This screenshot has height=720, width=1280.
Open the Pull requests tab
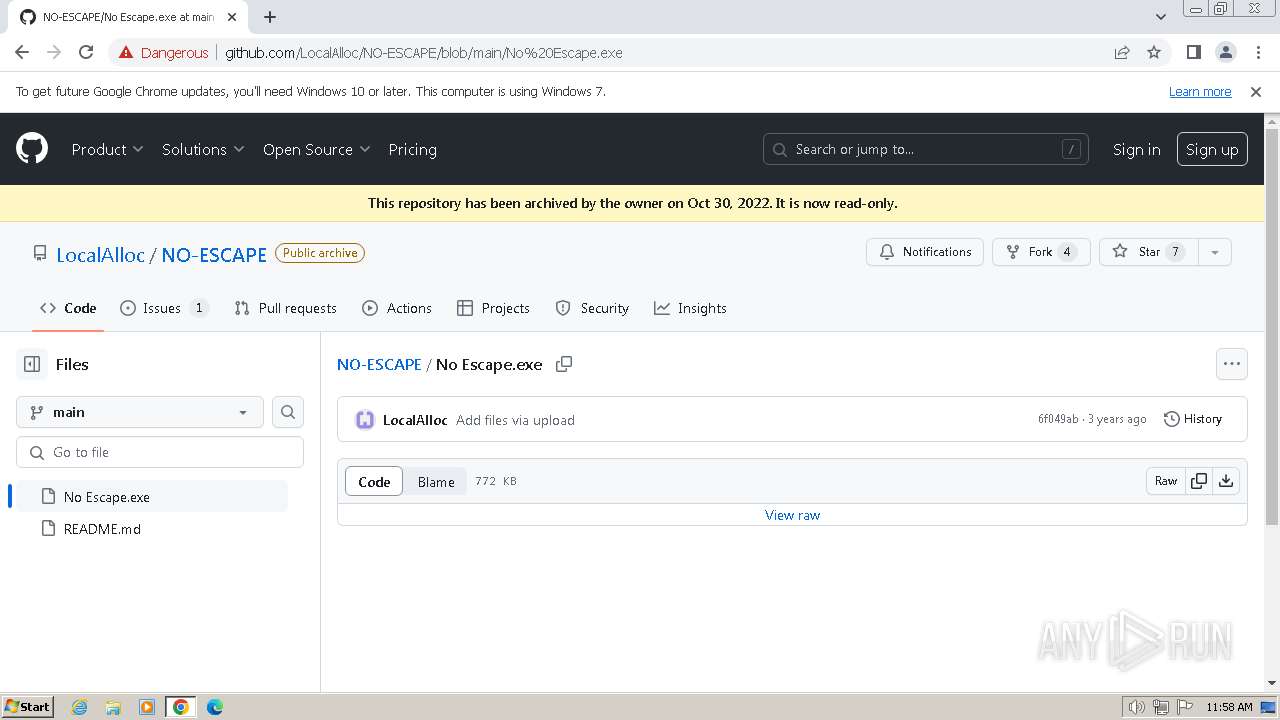click(x=285, y=308)
